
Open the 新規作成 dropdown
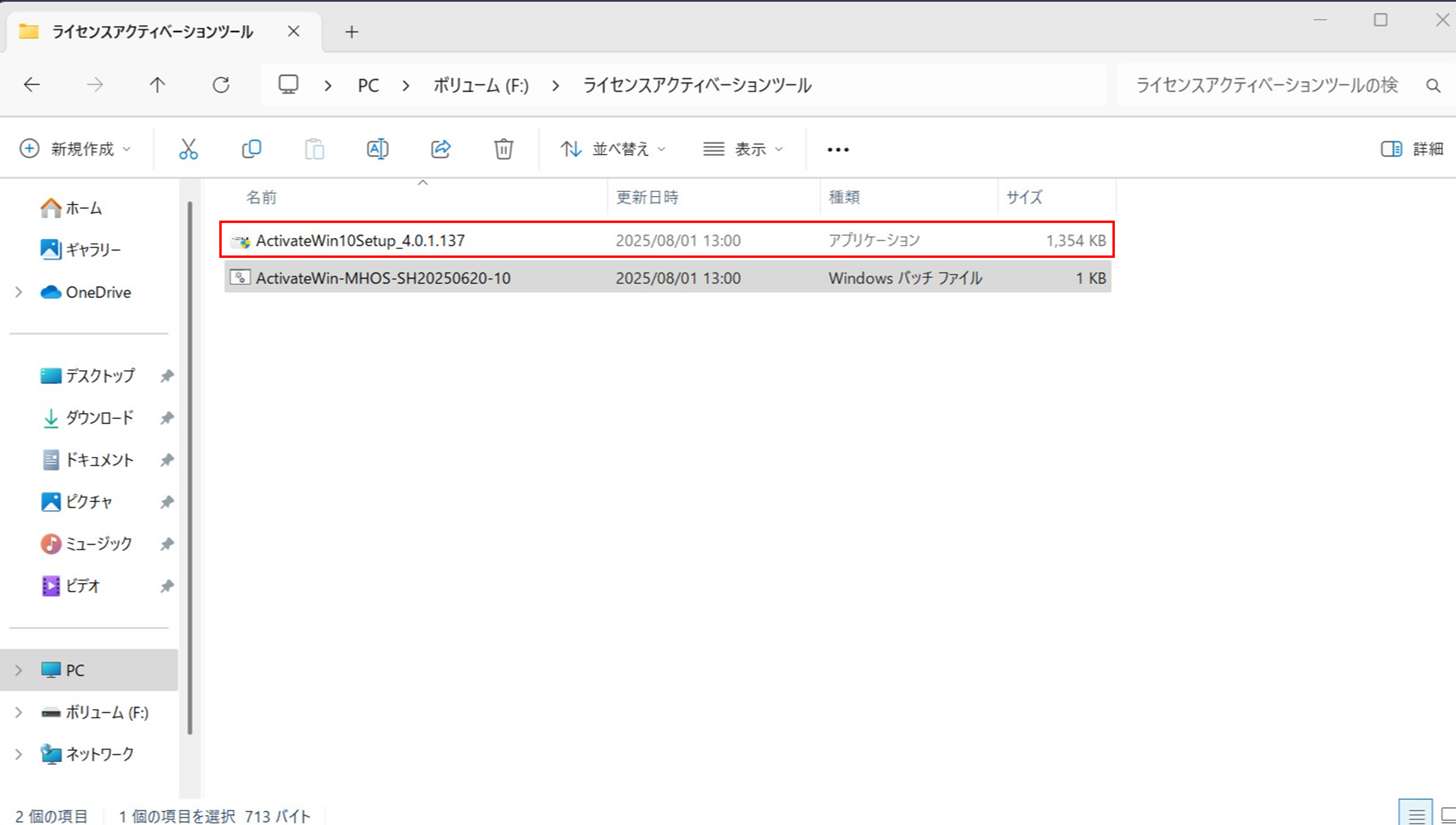pyautogui.click(x=75, y=149)
